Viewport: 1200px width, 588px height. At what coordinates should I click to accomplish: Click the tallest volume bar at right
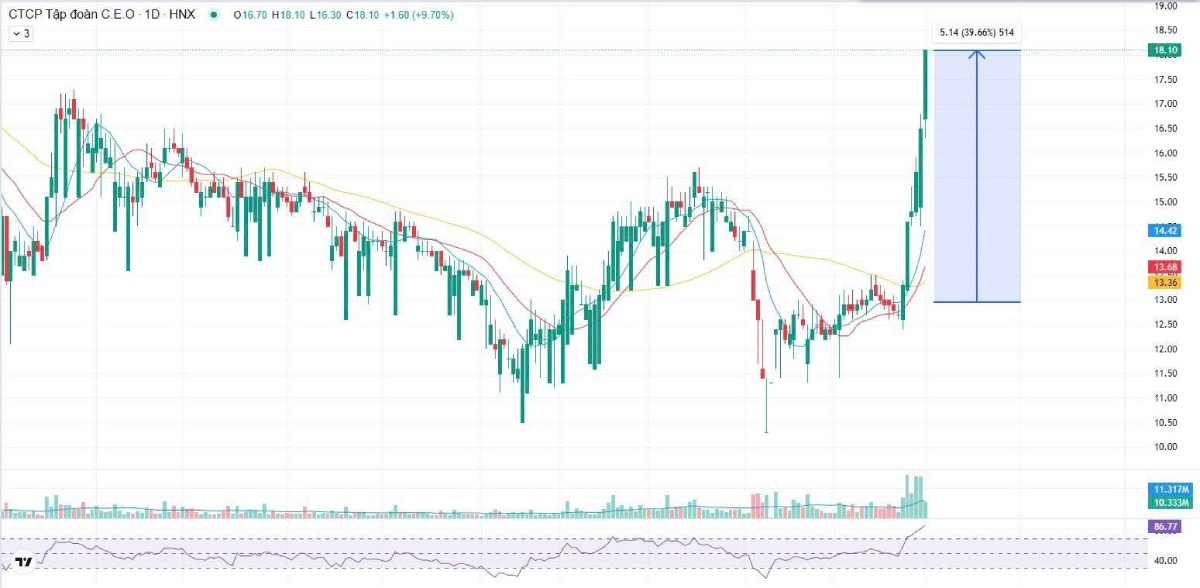click(908, 496)
